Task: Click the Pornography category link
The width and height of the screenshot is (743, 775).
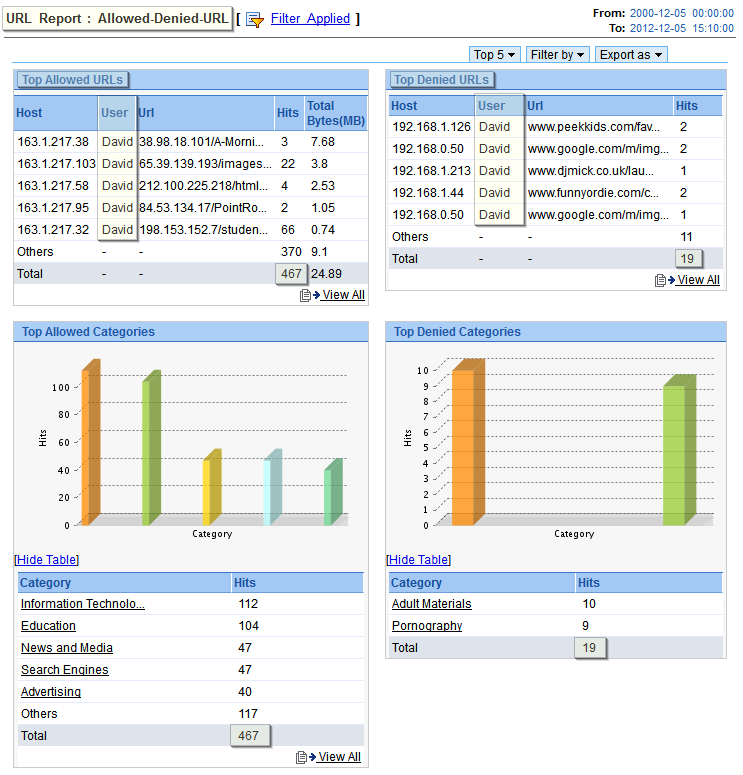Action: point(427,626)
